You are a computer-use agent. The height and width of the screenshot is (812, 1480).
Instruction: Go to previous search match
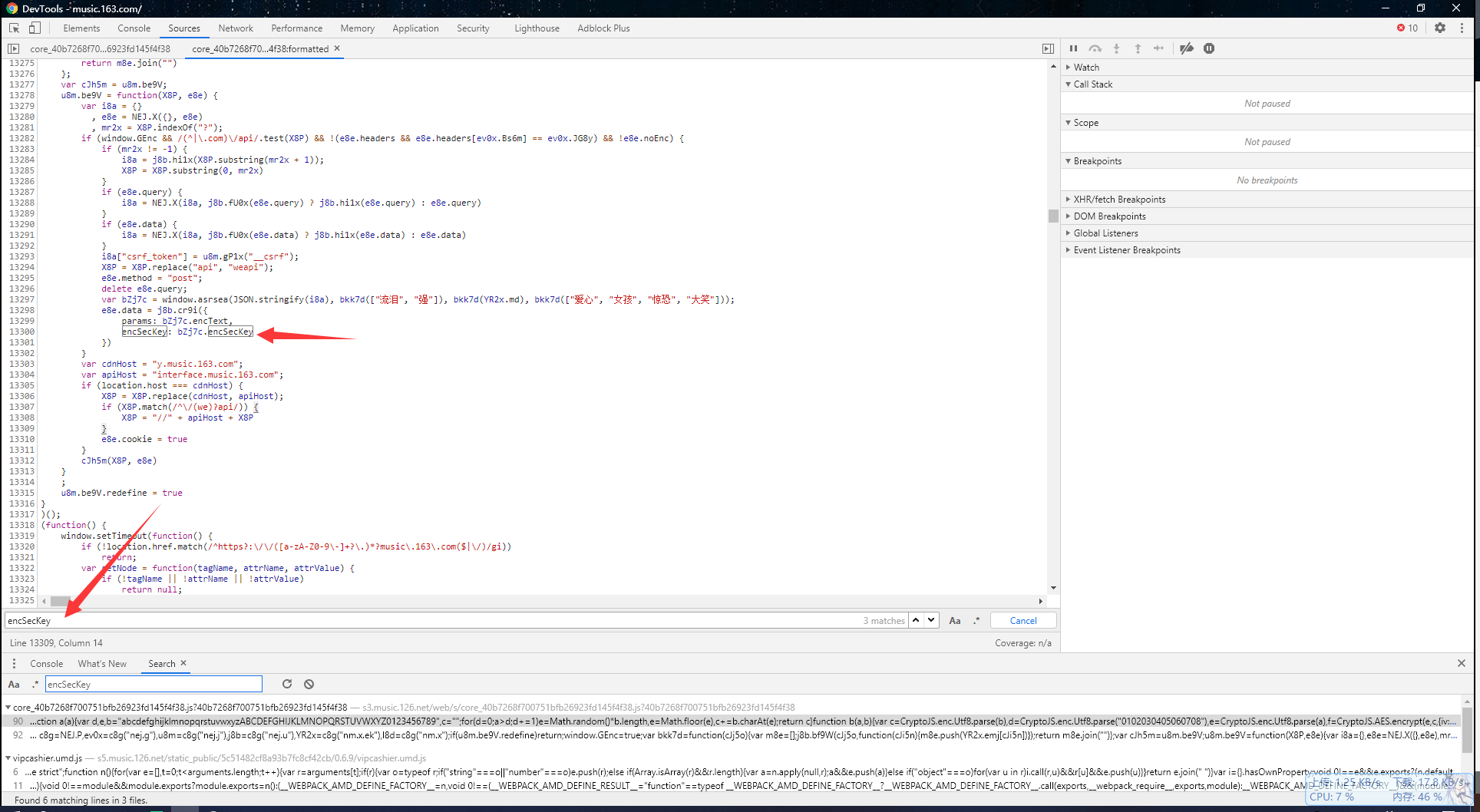point(916,620)
